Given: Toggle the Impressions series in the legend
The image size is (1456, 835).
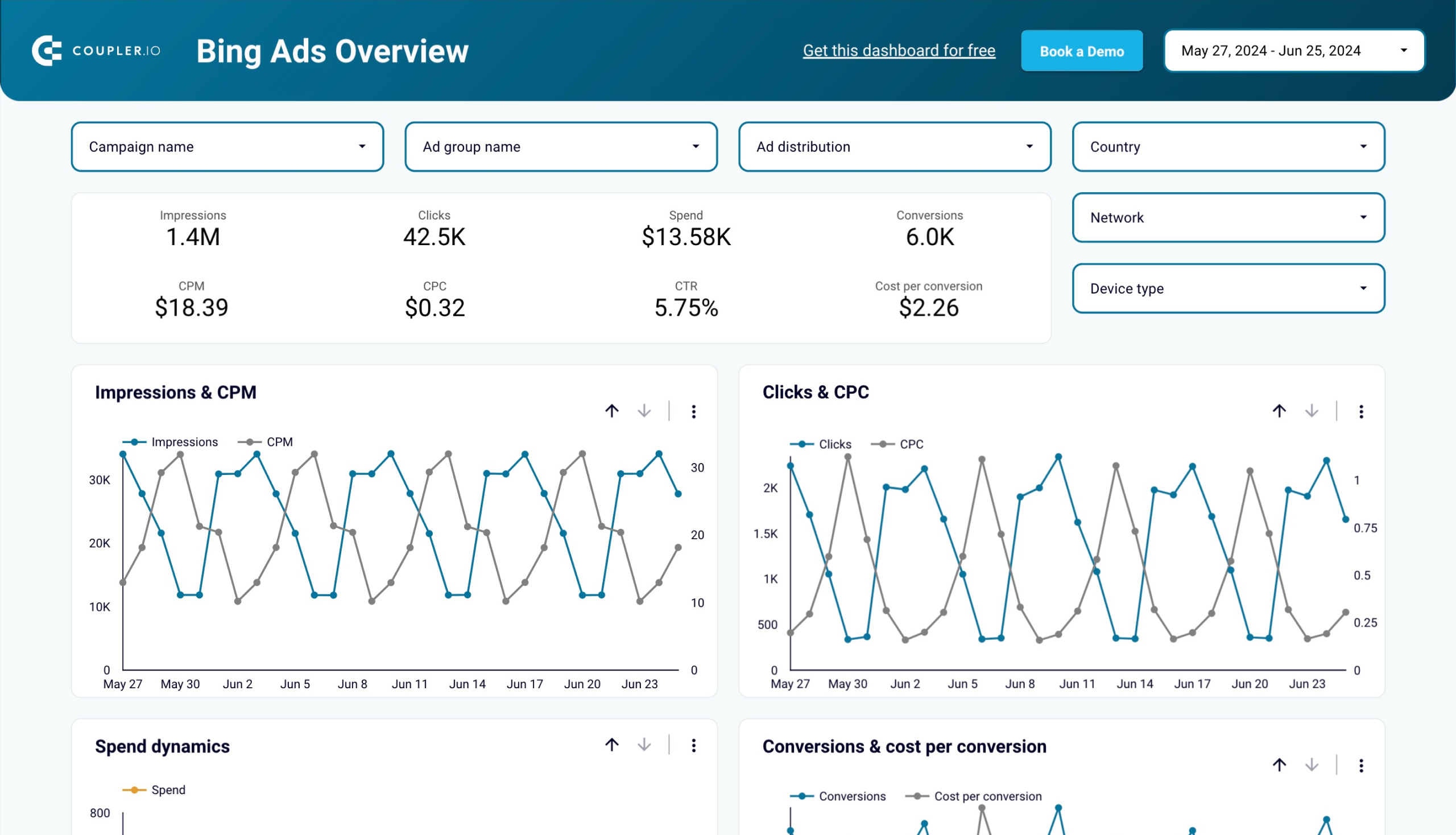Looking at the screenshot, I should [185, 441].
